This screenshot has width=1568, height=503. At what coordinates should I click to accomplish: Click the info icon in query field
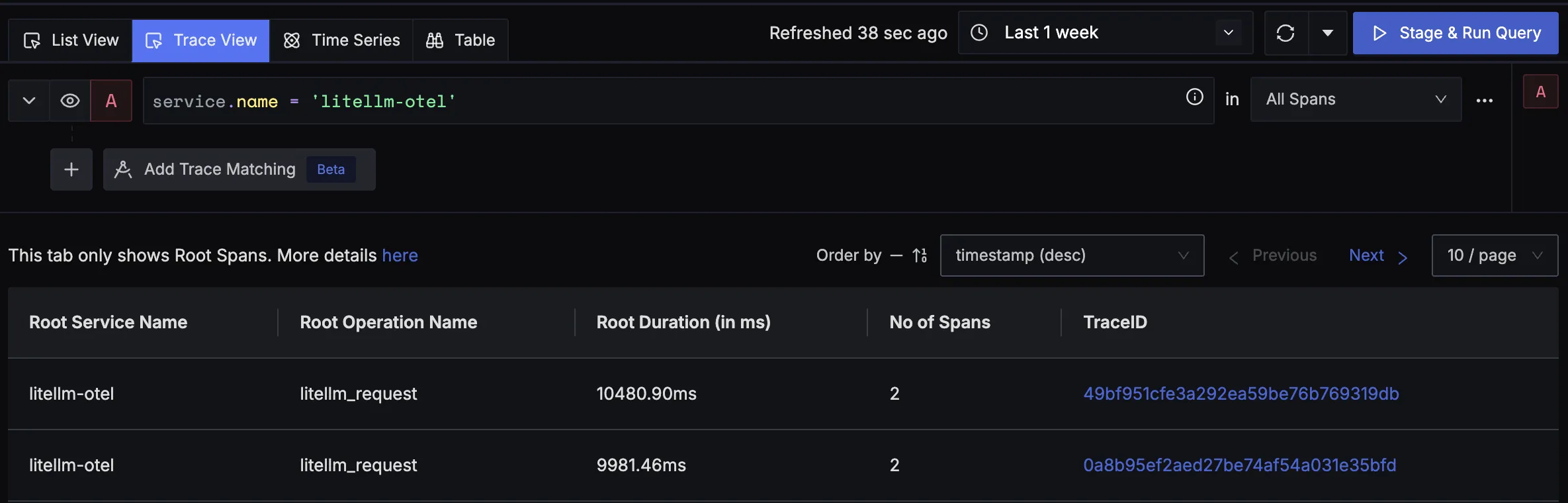tap(1194, 97)
